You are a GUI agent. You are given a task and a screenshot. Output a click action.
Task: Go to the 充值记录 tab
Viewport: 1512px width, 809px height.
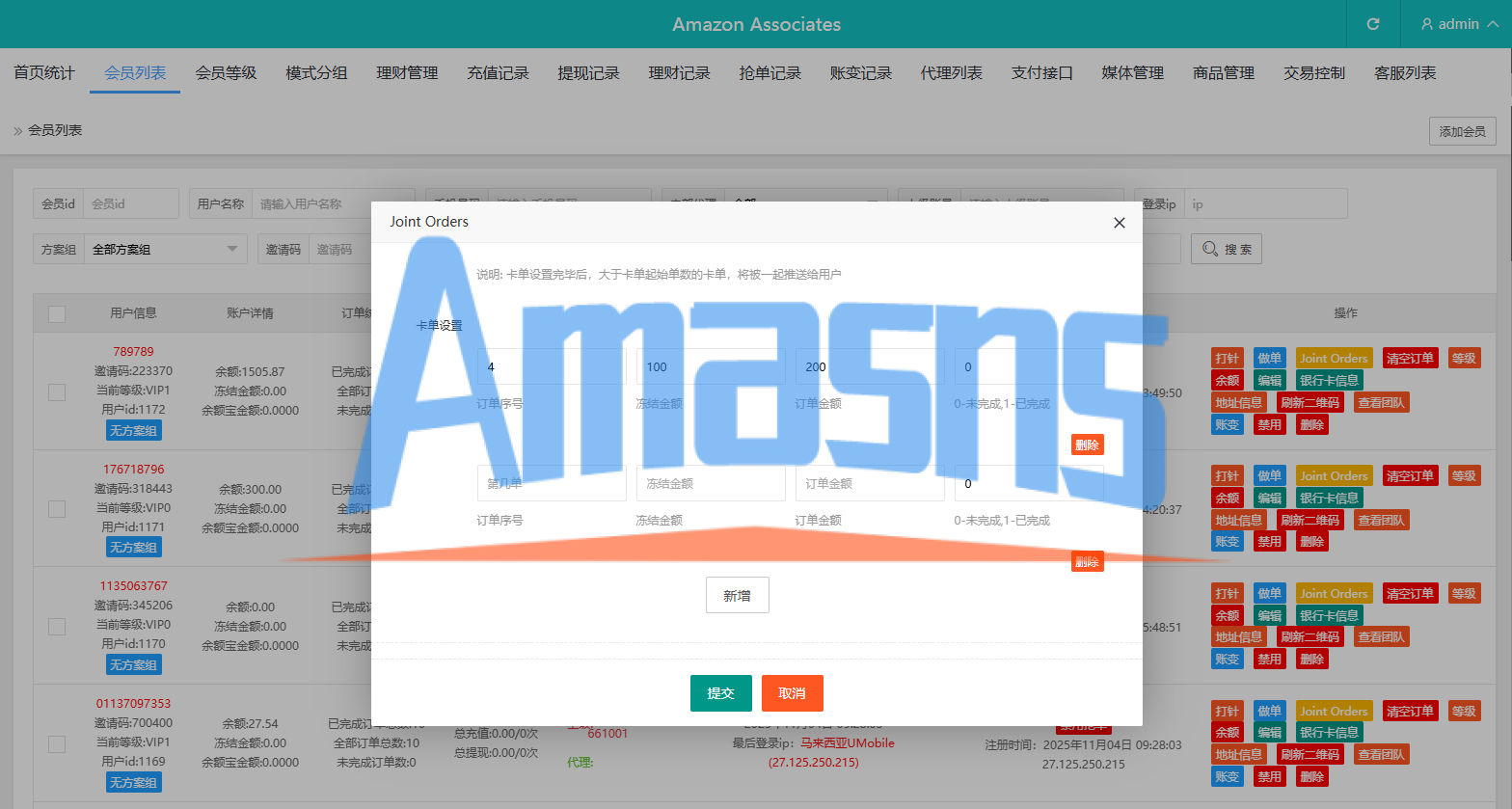[x=498, y=73]
